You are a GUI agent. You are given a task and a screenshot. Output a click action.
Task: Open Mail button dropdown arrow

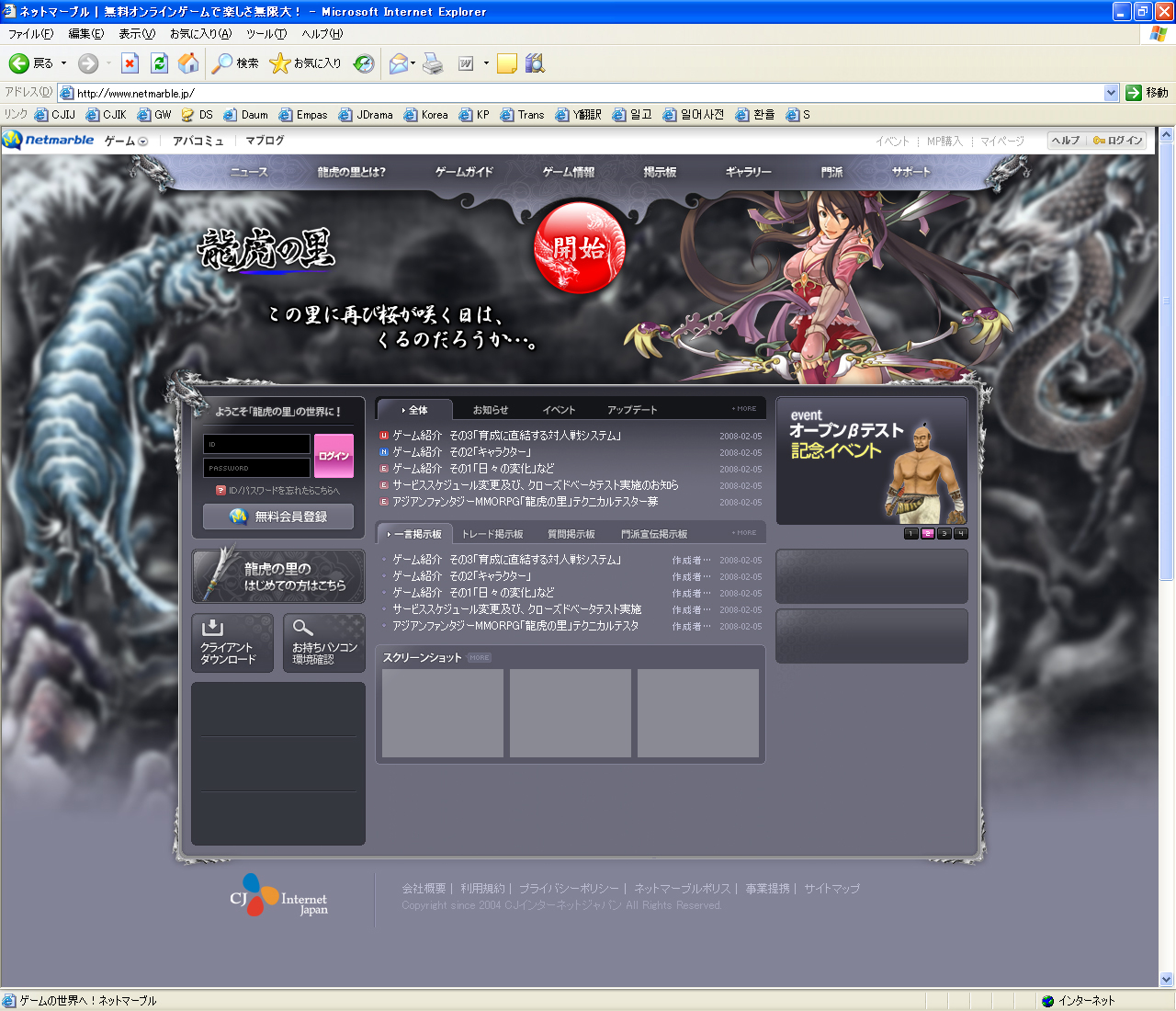coord(413,63)
